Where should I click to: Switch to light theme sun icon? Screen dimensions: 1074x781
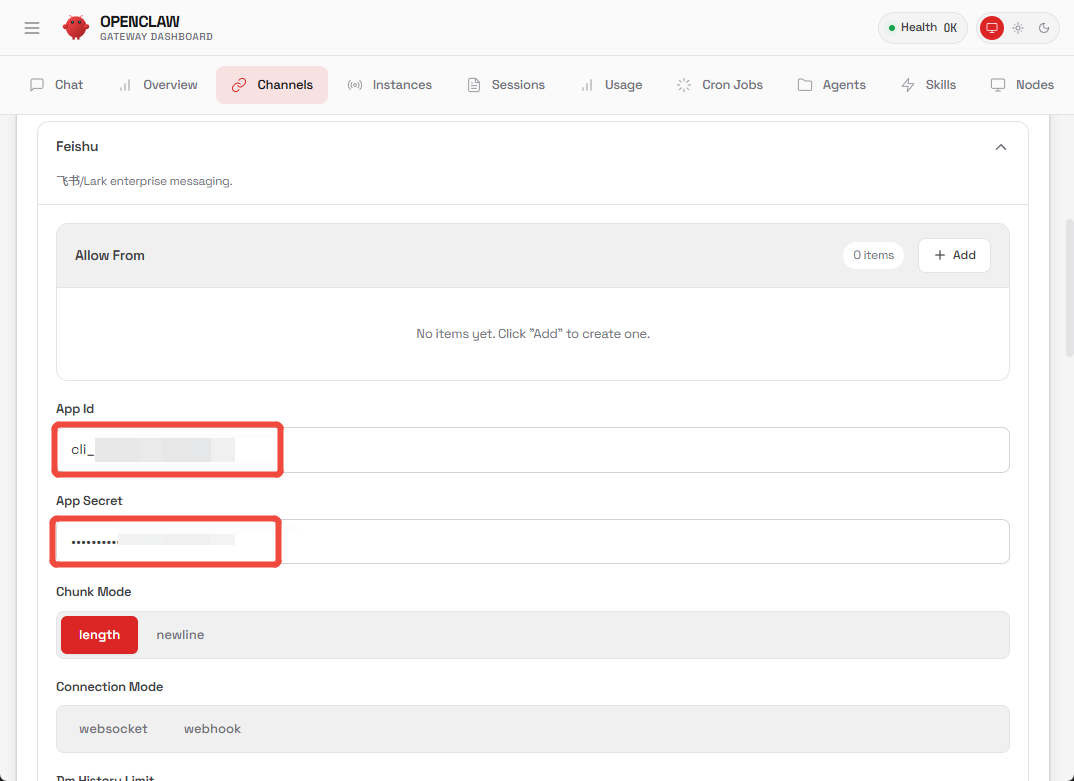[1018, 28]
